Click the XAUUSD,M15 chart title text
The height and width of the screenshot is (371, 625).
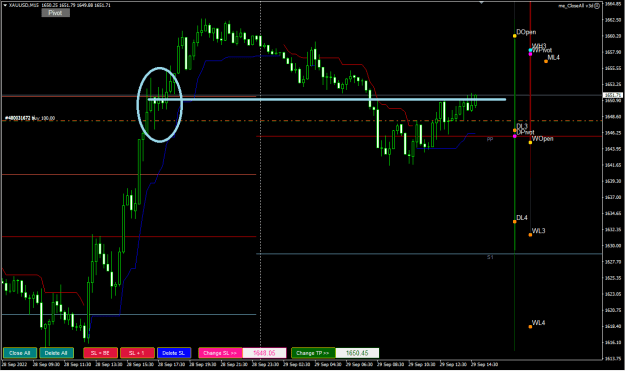(24, 5)
